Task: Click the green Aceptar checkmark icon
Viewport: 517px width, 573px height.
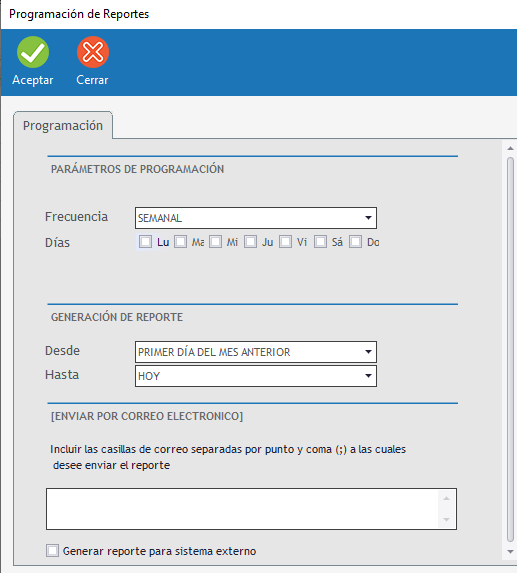Action: [x=33, y=52]
